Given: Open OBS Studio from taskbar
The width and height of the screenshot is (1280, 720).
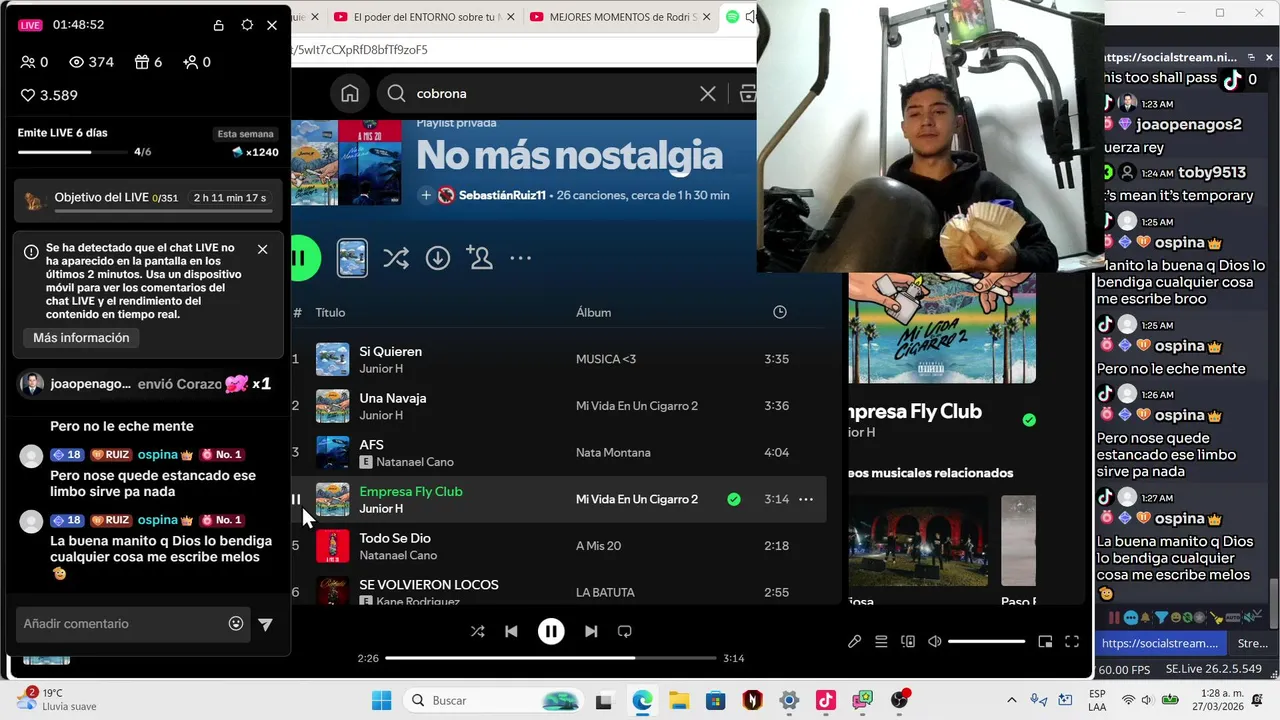Looking at the screenshot, I should tap(900, 700).
